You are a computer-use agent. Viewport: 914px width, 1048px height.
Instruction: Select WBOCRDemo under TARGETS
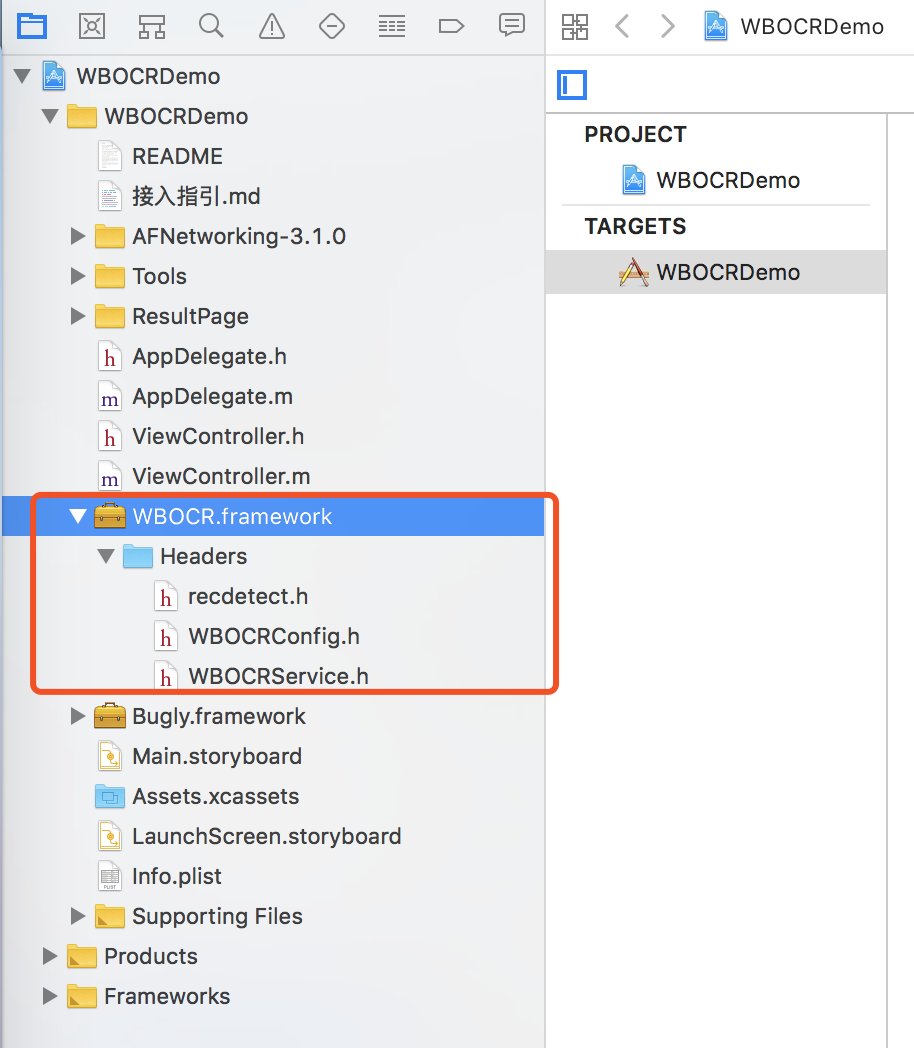point(716,272)
